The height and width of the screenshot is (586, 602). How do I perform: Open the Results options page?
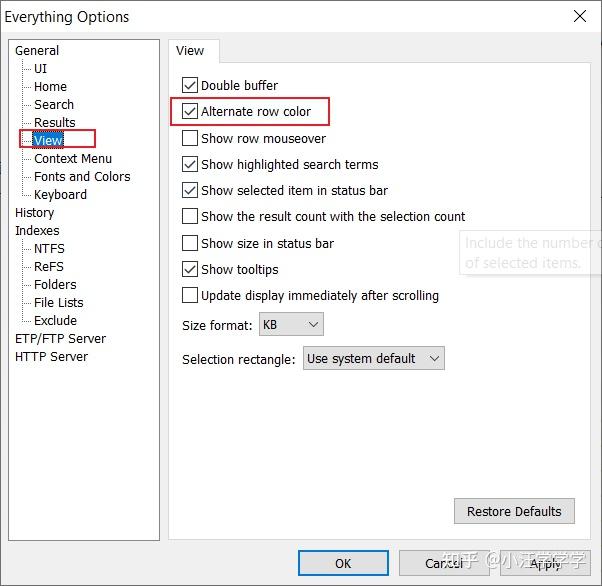(55, 122)
